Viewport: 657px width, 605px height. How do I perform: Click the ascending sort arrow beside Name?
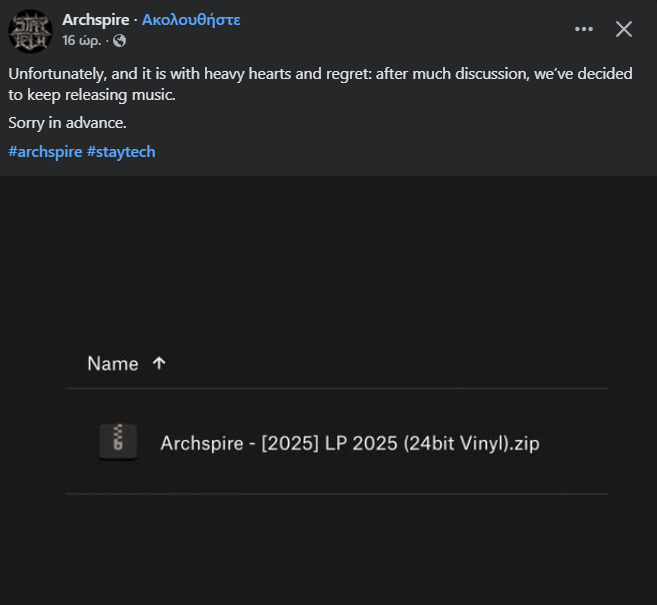pyautogui.click(x=159, y=363)
